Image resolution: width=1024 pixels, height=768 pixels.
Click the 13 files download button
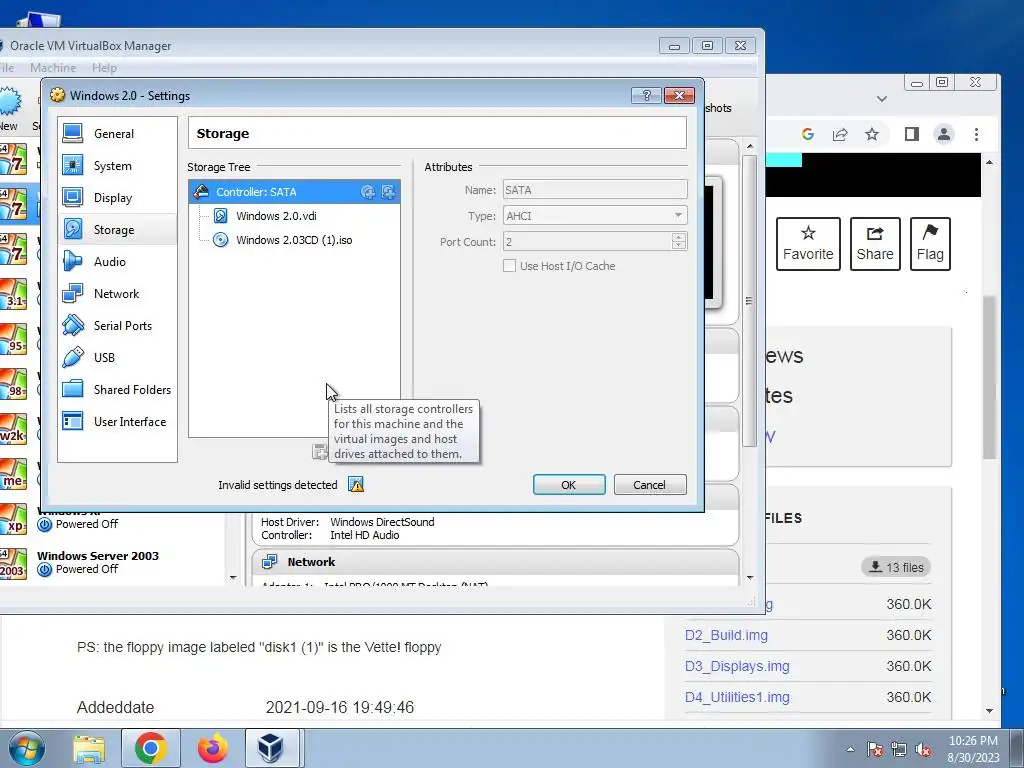896,567
